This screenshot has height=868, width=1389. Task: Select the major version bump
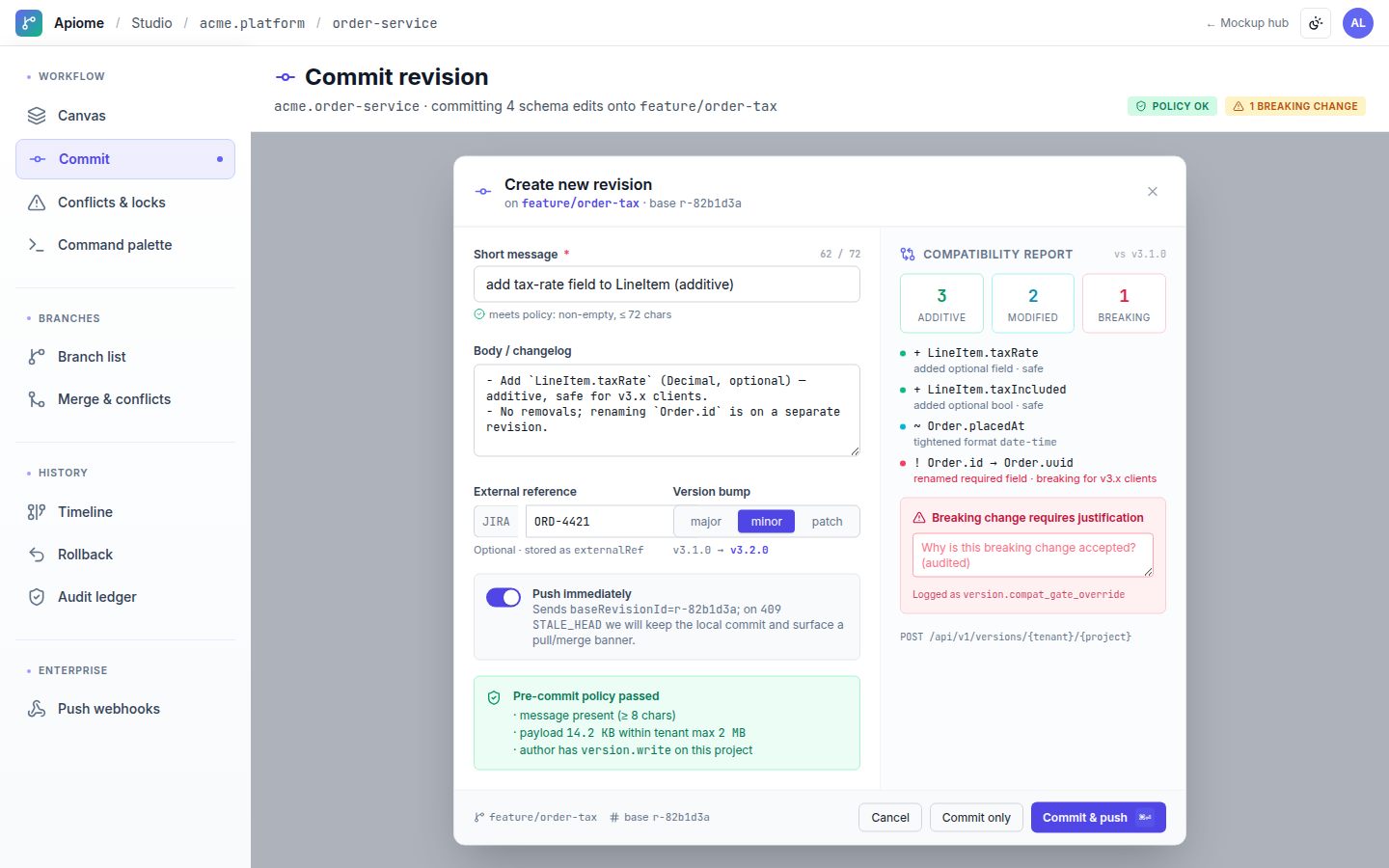[x=706, y=522]
